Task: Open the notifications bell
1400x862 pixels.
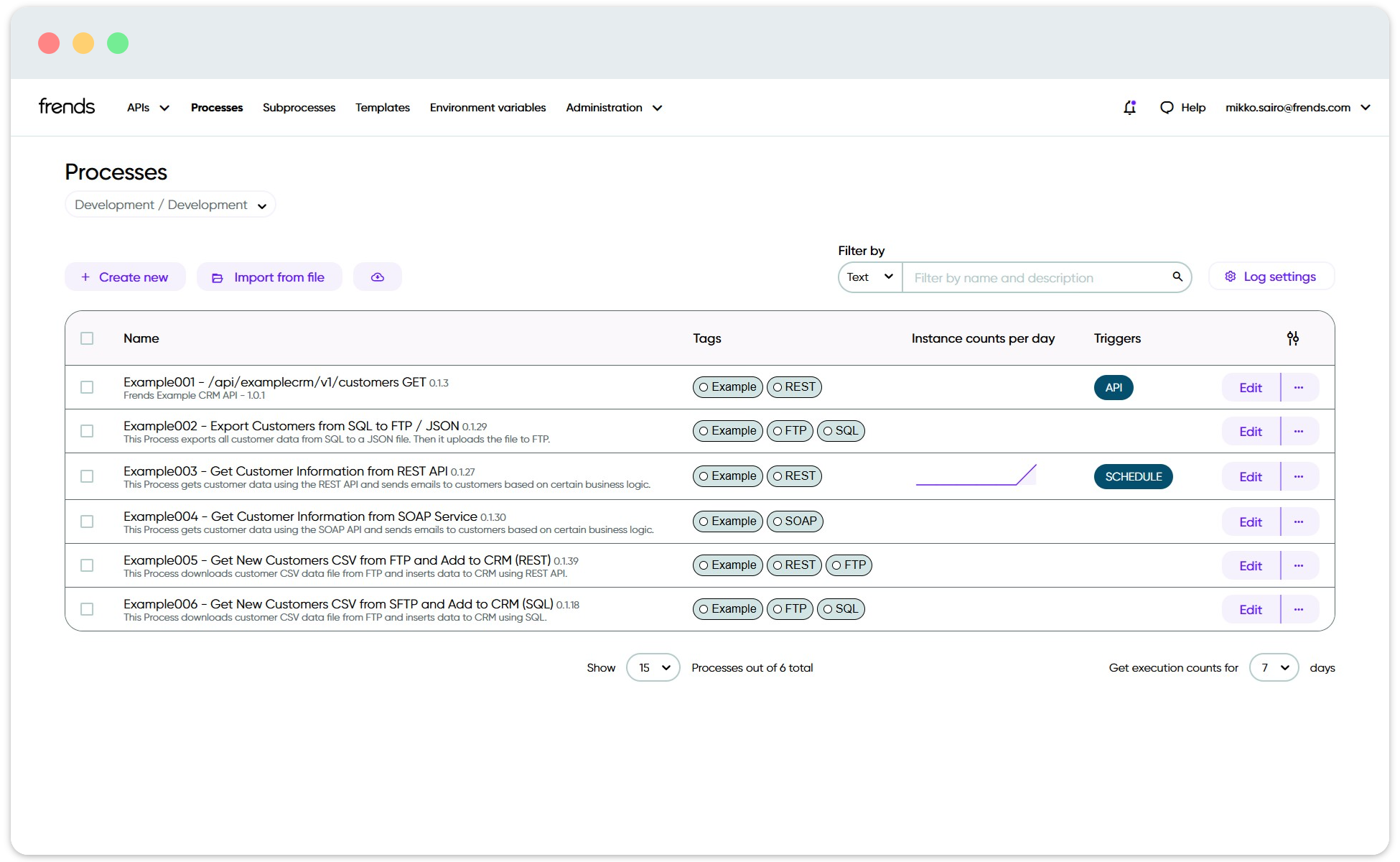Action: [x=1129, y=107]
